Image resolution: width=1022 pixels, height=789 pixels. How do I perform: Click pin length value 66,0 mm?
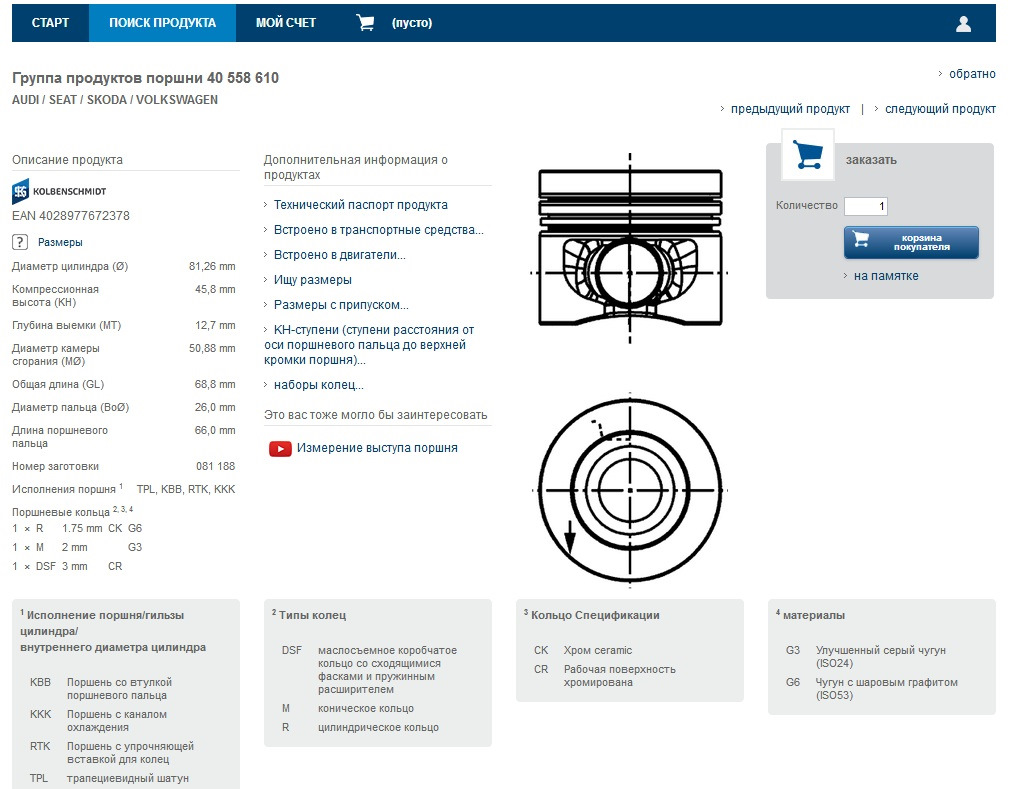point(215,431)
